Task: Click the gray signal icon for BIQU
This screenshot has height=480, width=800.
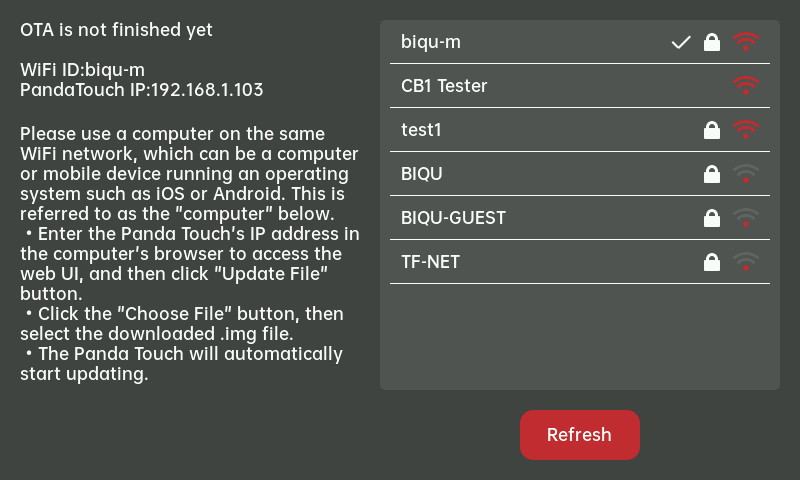Action: point(745,174)
